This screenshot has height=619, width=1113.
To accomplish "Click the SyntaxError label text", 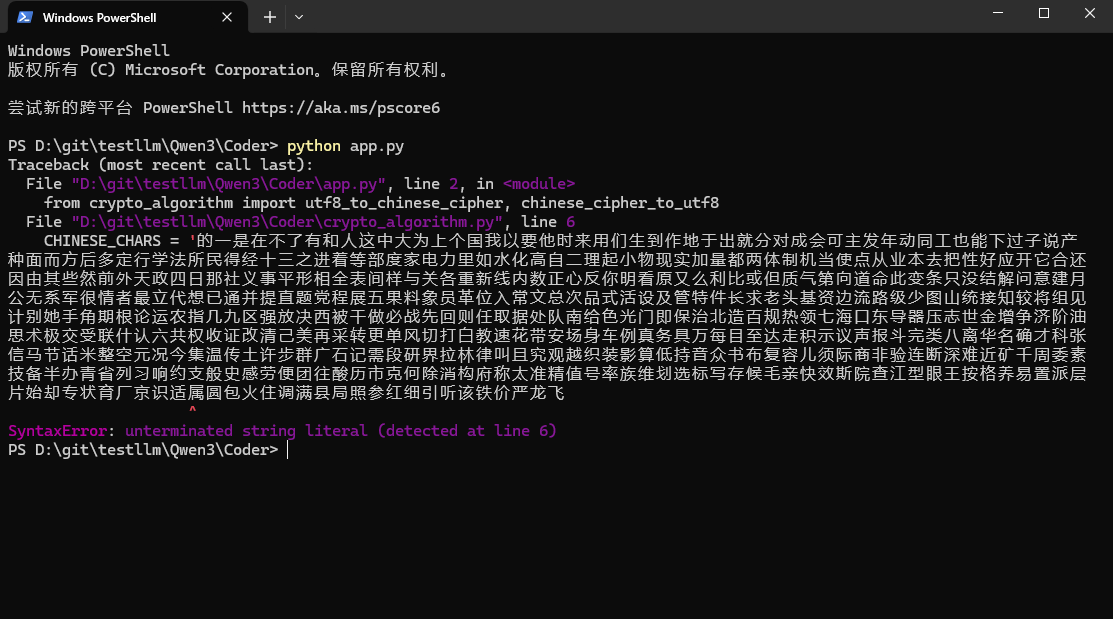I will (x=57, y=431).
